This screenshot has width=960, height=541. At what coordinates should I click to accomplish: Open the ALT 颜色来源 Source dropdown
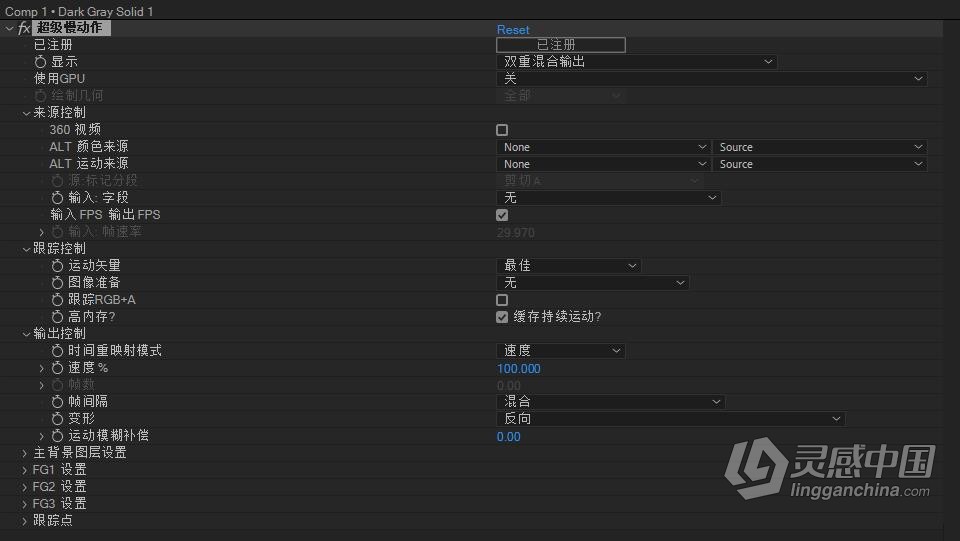click(820, 147)
